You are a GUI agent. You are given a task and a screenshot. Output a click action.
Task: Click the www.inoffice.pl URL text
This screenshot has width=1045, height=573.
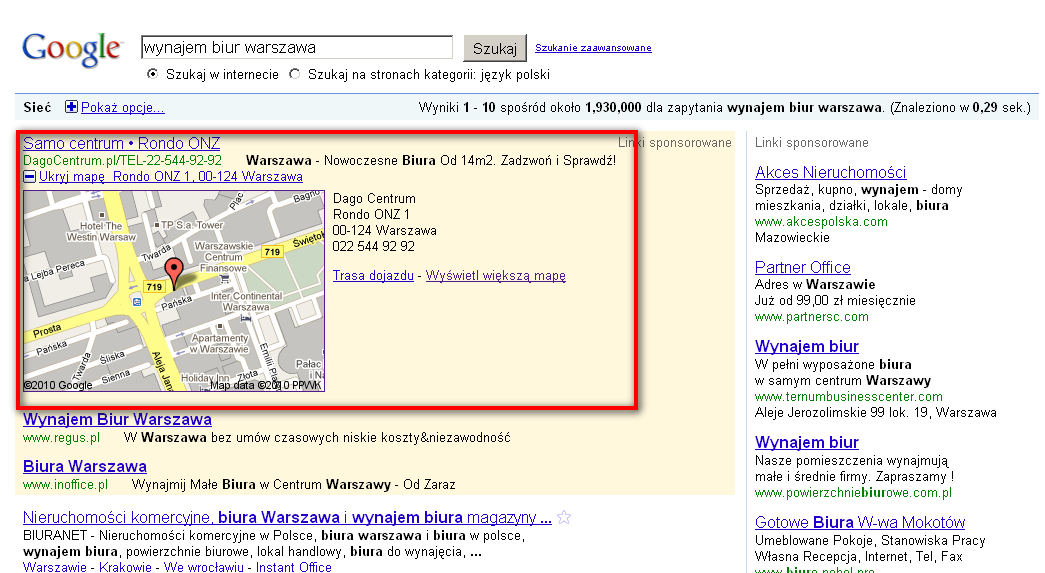65,484
